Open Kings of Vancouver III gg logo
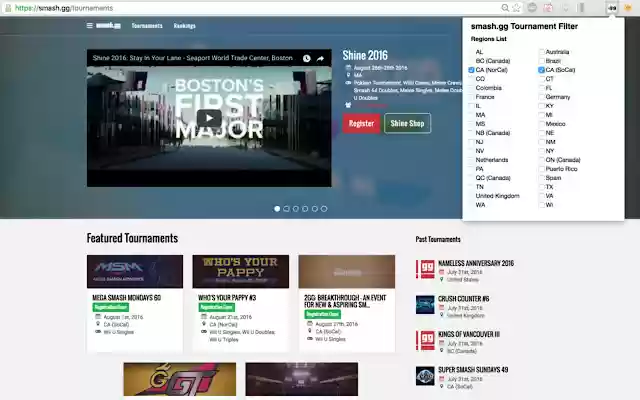This screenshot has width=640, height=400. [425, 341]
